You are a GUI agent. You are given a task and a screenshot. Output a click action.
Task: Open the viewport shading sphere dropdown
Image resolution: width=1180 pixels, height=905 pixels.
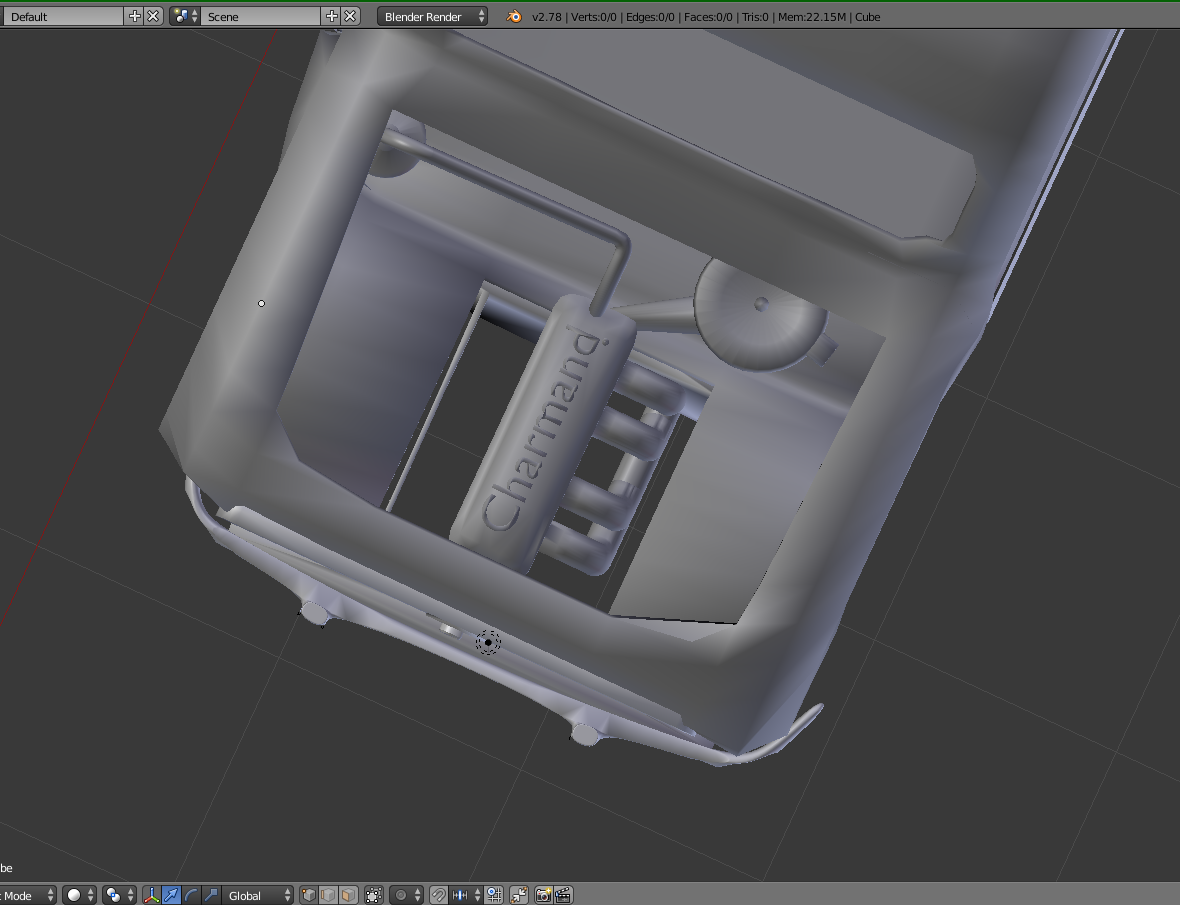pyautogui.click(x=79, y=895)
